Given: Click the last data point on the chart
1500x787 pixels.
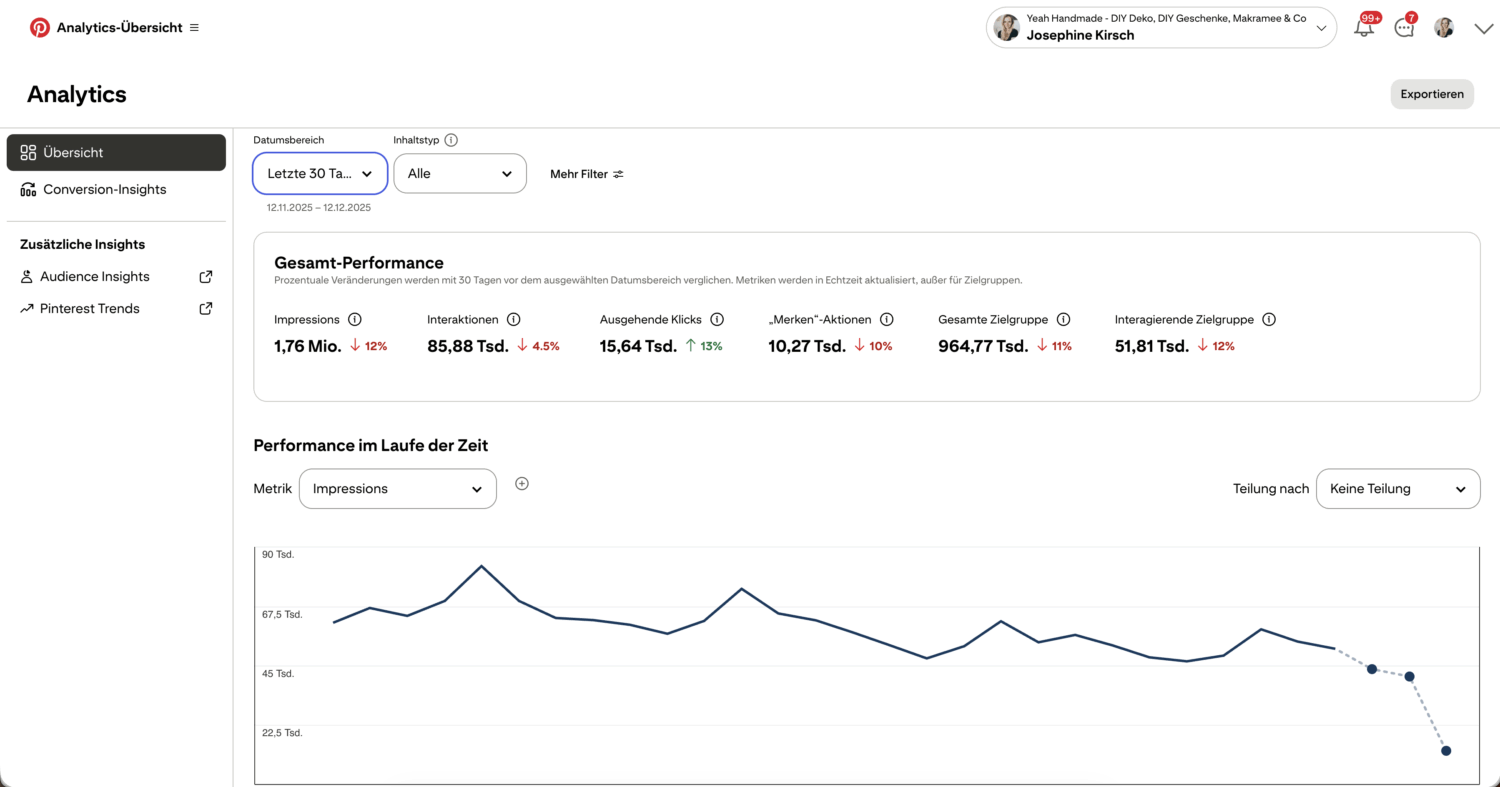Looking at the screenshot, I should 1446,751.
